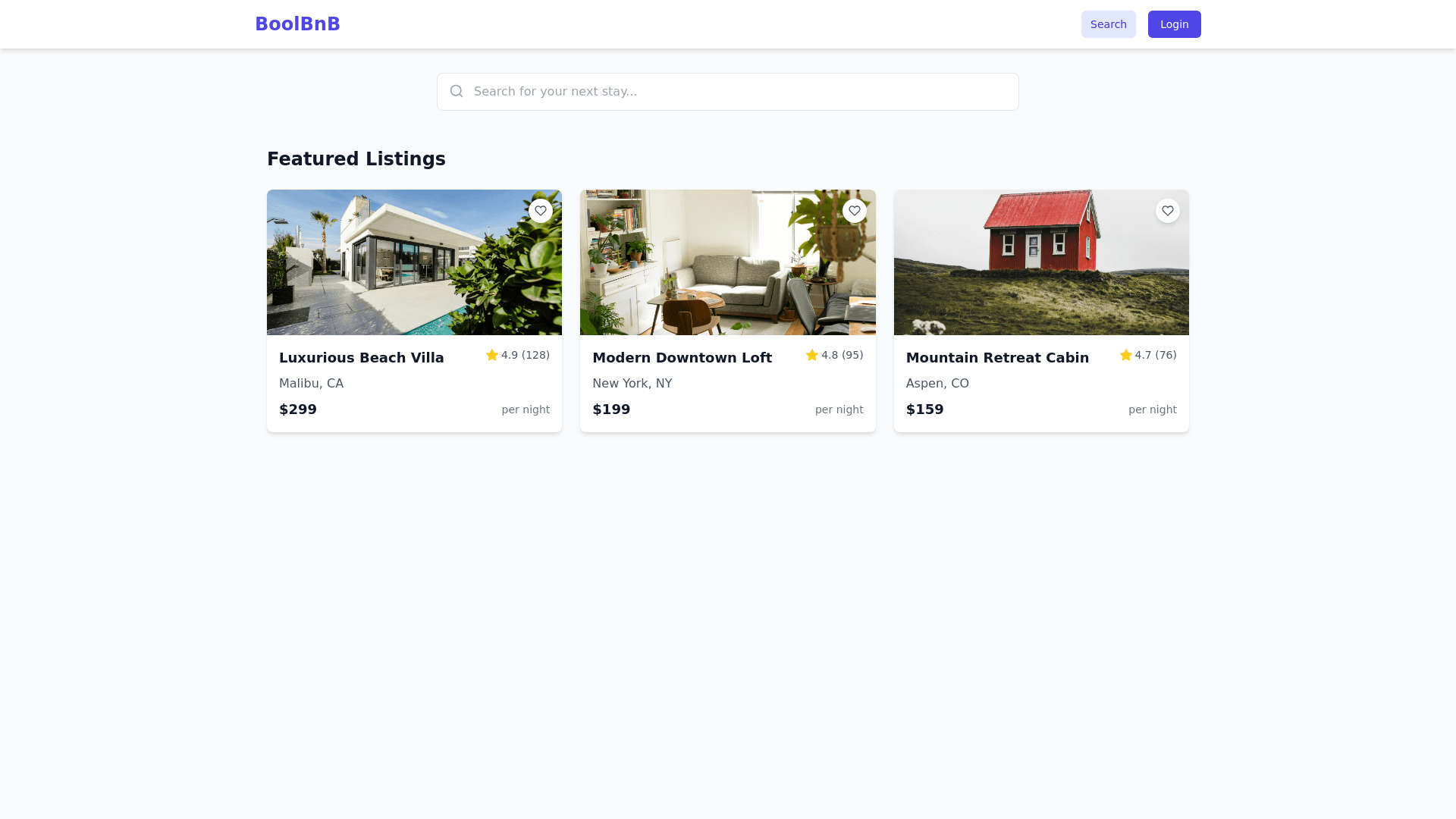Image resolution: width=1456 pixels, height=819 pixels.
Task: Click the Login button
Action: (1174, 24)
